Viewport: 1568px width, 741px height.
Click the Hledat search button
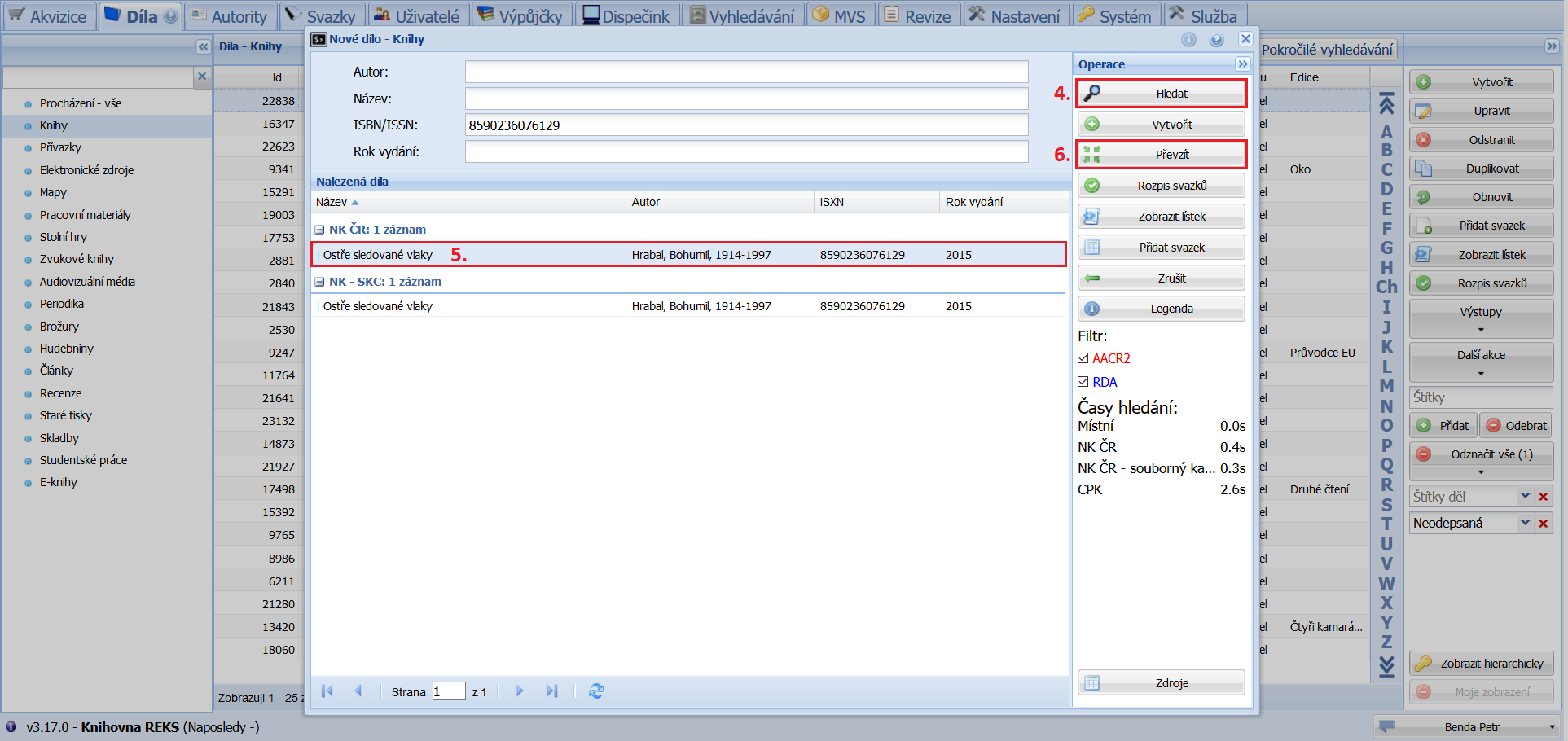coord(1162,94)
